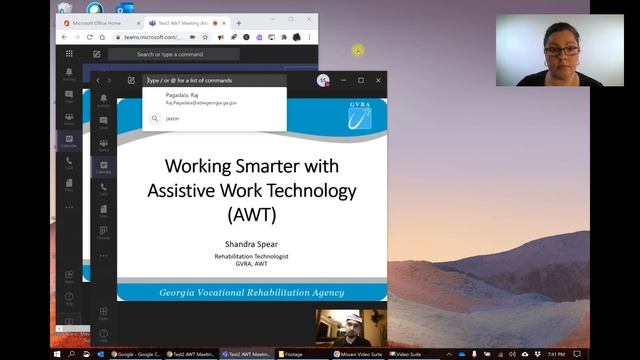Click participant video thumbnail in Teams meeting
Screen dimensions: 640x360
coord(351,328)
